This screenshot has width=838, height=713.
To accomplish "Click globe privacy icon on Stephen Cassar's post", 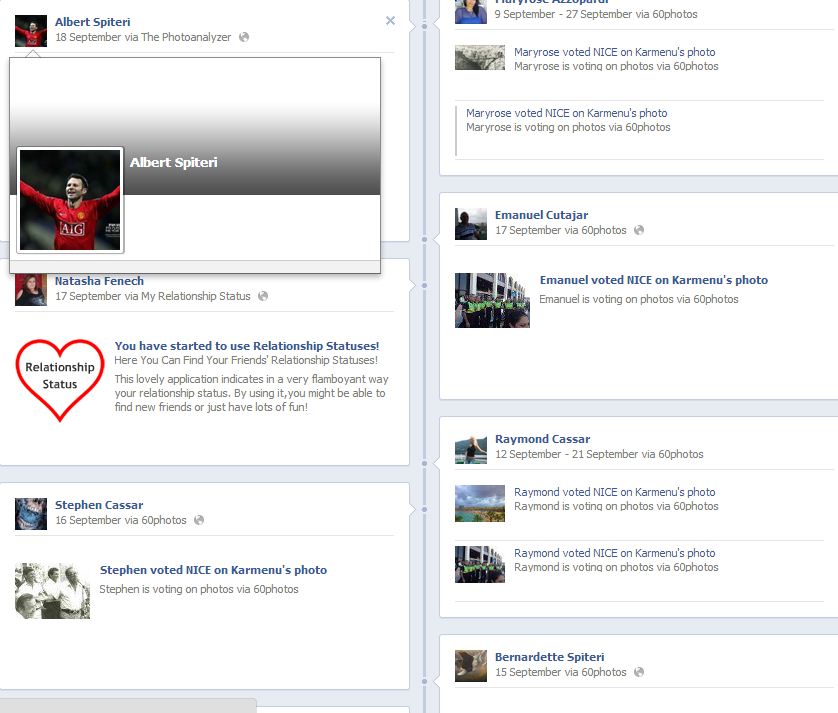I will pyautogui.click(x=199, y=520).
